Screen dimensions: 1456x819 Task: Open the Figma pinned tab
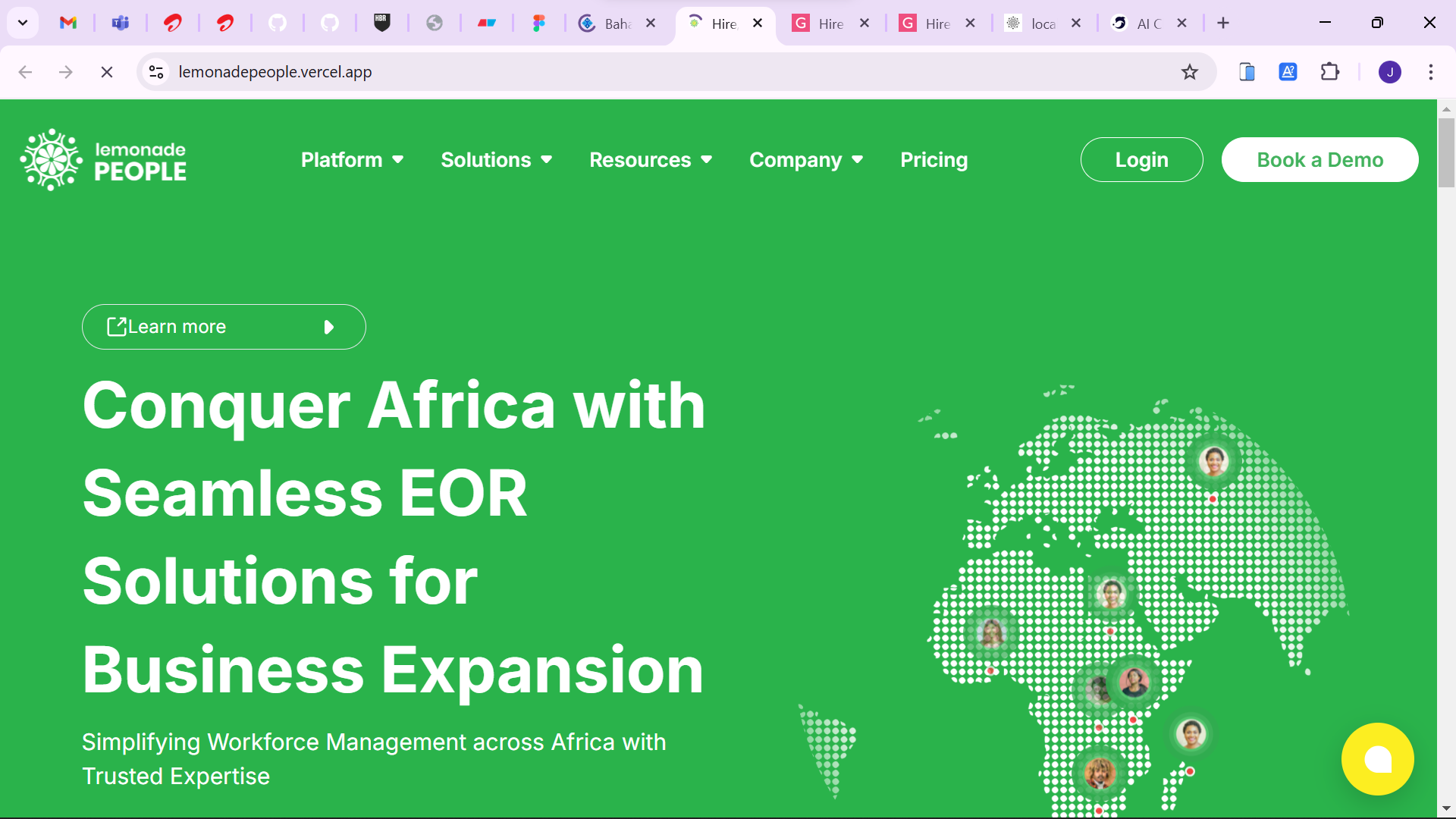pyautogui.click(x=539, y=23)
